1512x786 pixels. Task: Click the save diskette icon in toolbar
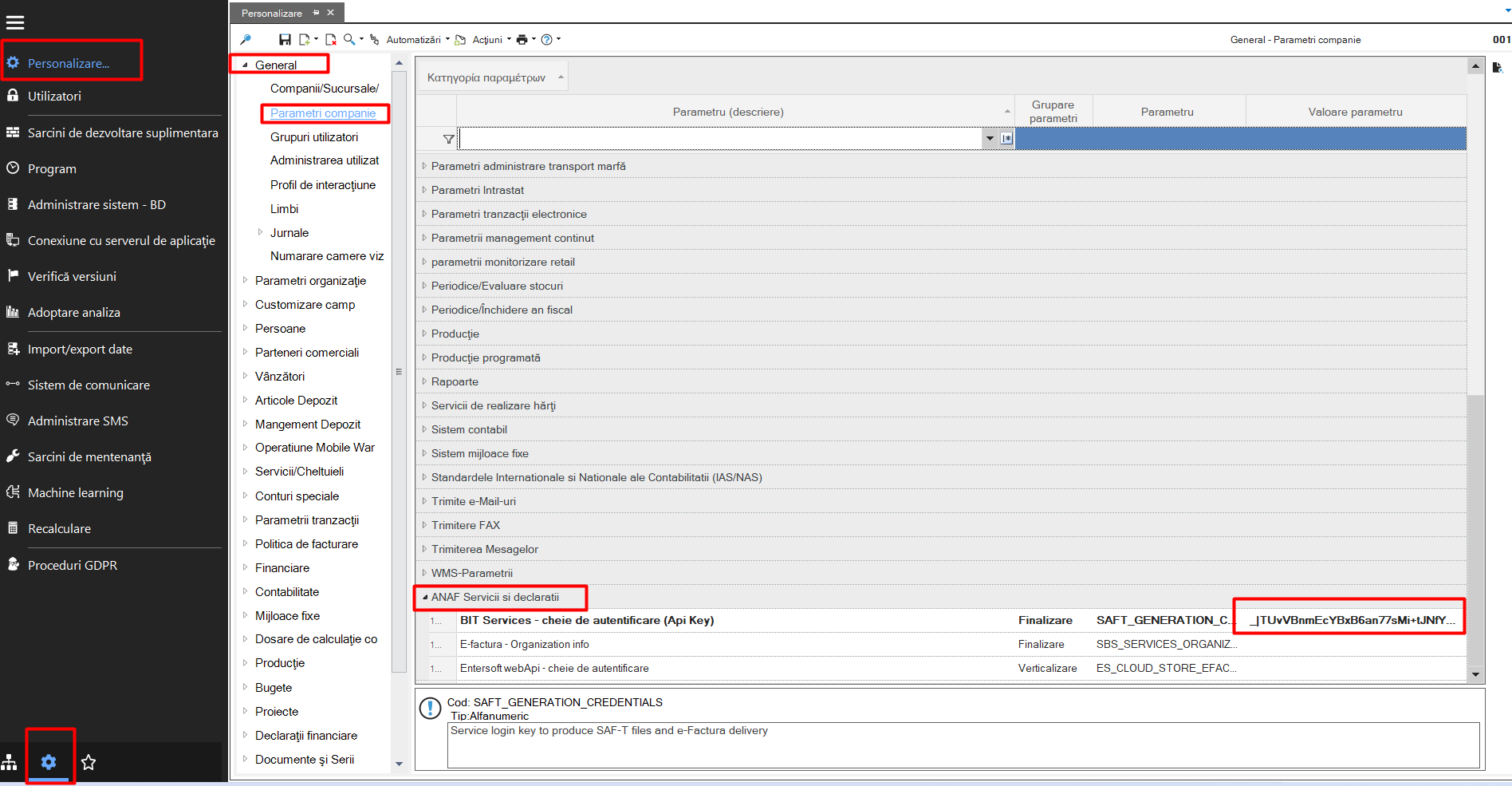tap(285, 39)
